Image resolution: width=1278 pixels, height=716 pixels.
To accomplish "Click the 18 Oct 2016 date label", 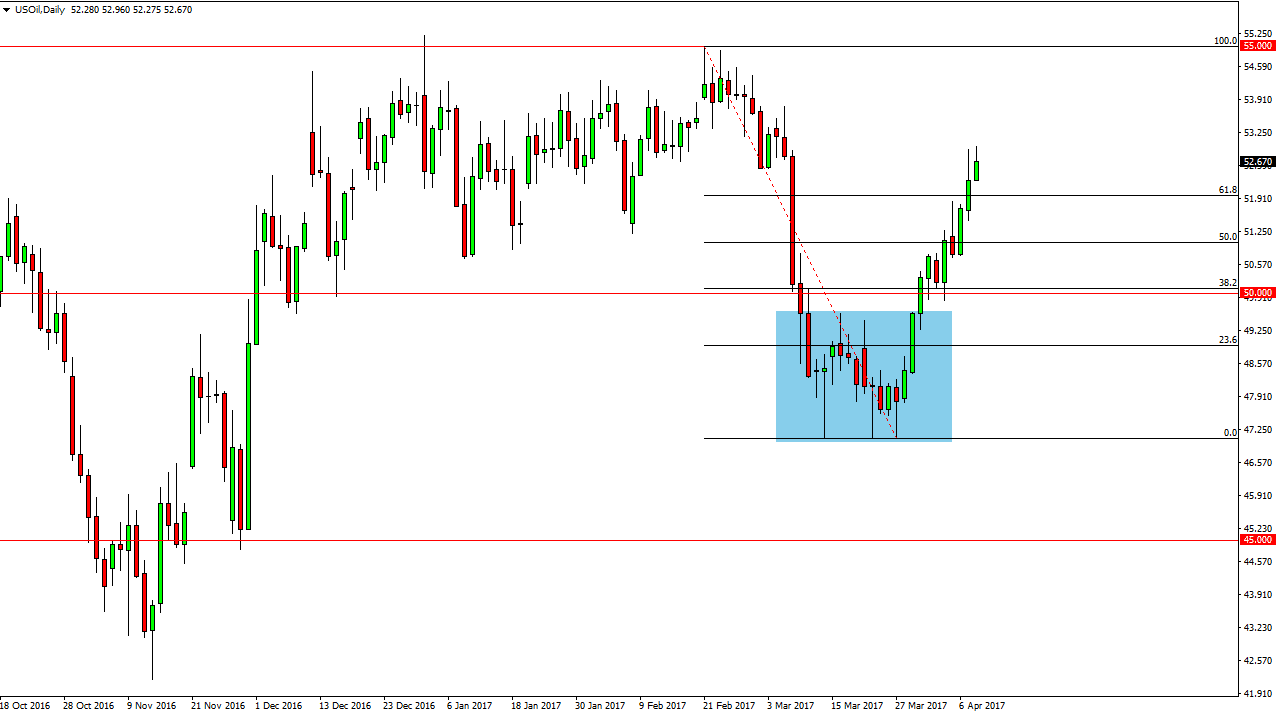I will coord(25,705).
